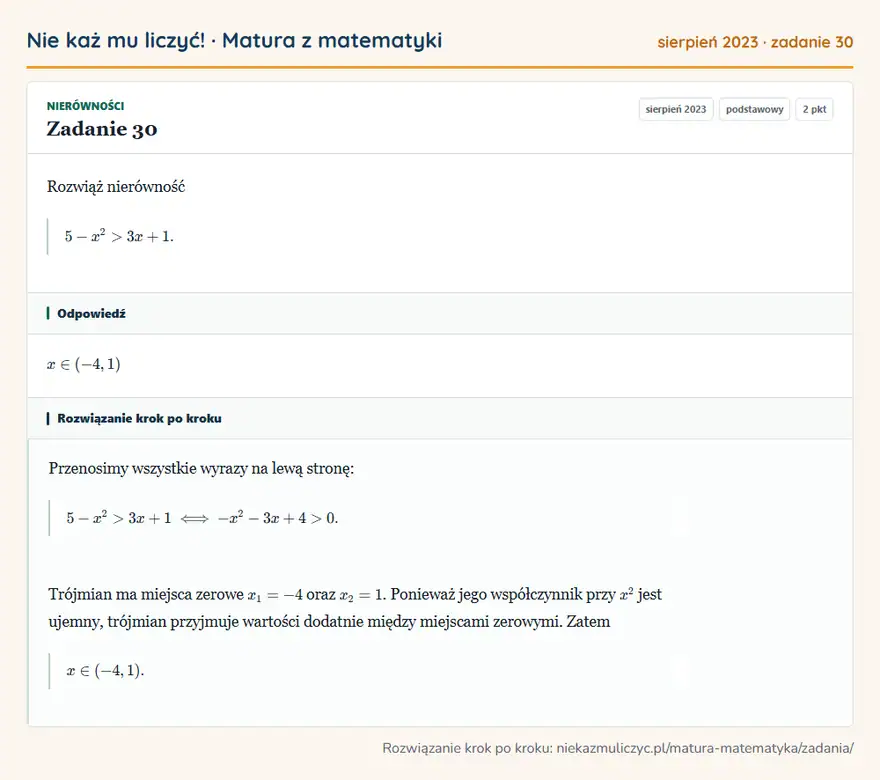The height and width of the screenshot is (780, 880).
Task: Open the niekazmuliczyc.pl footer link
Action: coord(705,748)
